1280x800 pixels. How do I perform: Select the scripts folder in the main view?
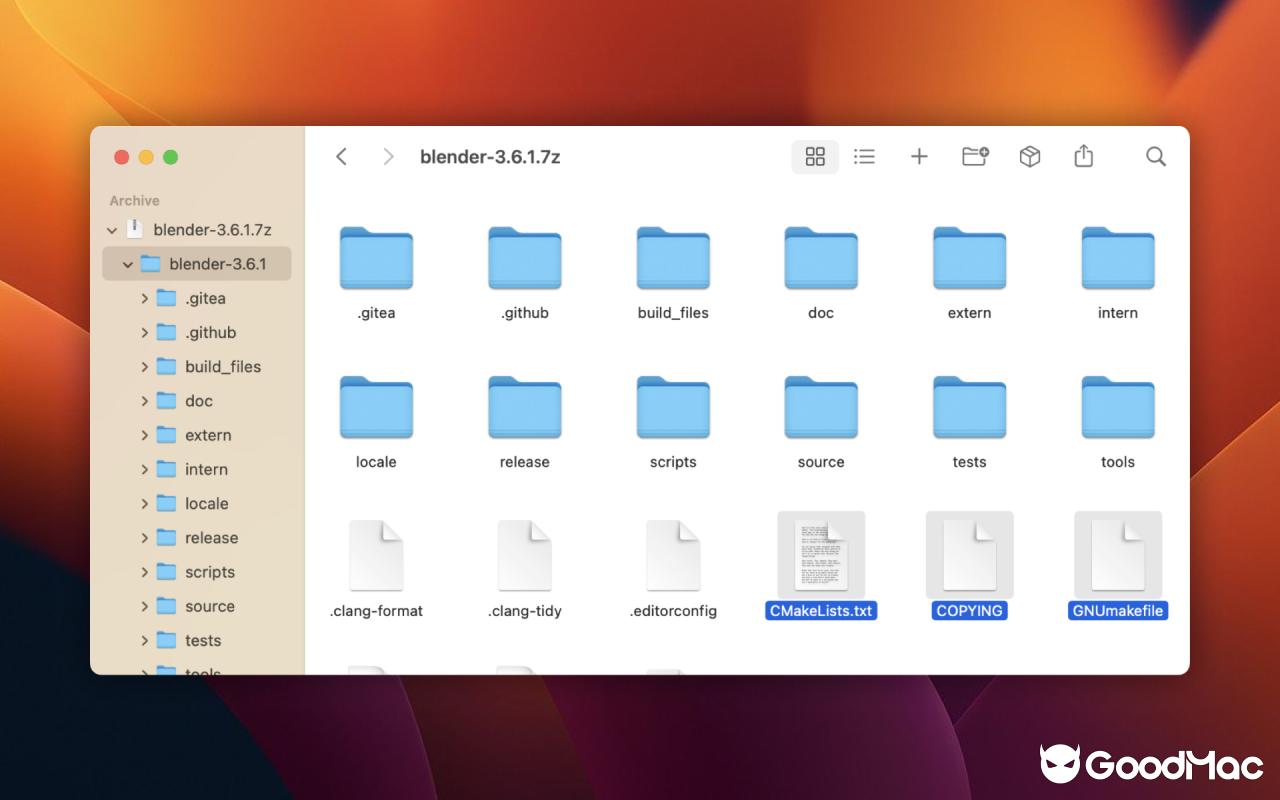673,408
